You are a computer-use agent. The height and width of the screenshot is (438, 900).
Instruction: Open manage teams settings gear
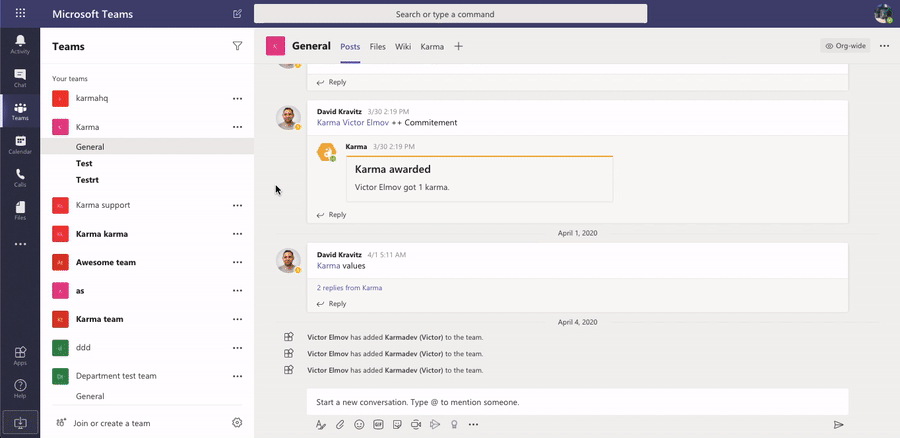(237, 423)
